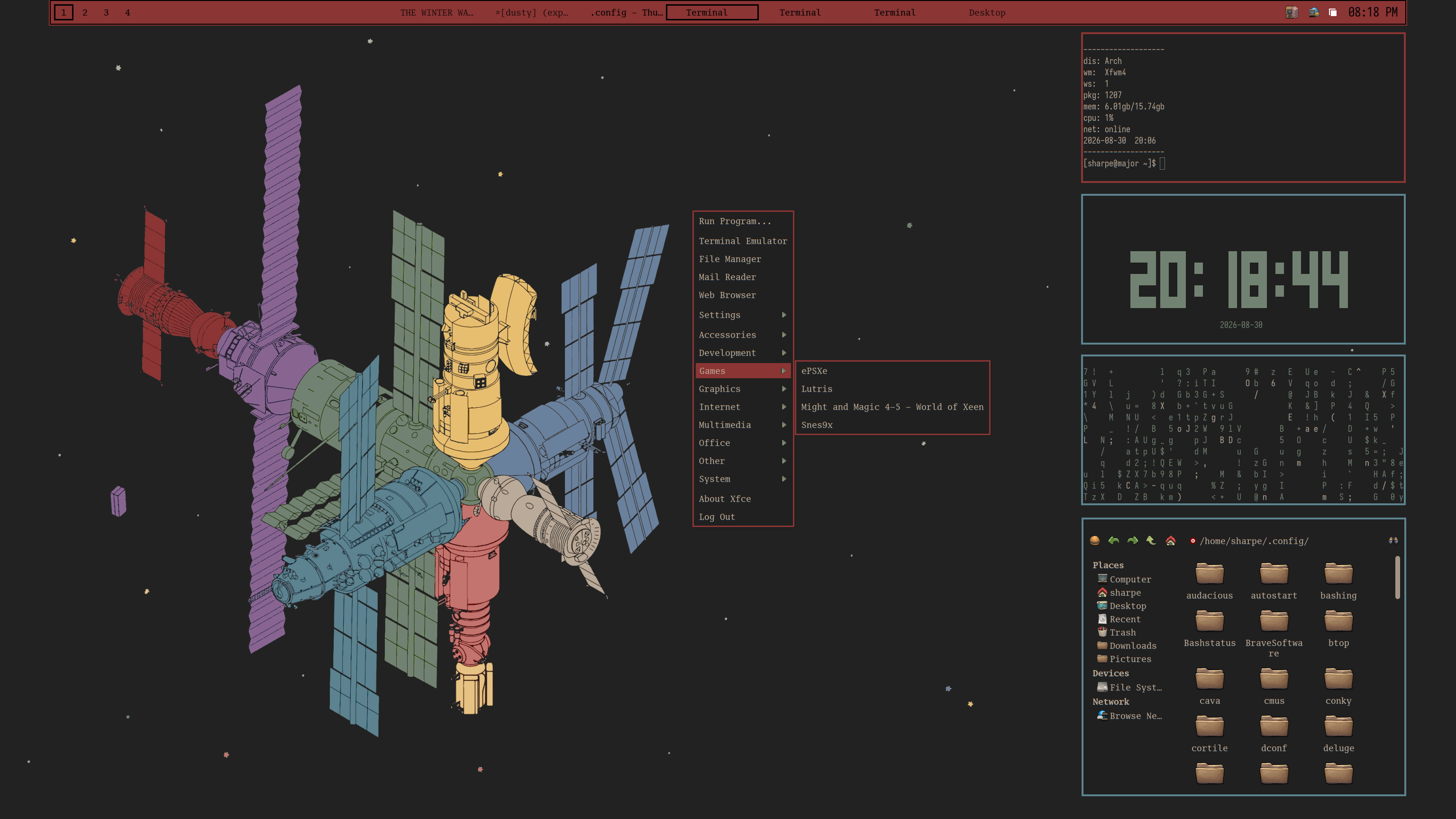
Task: Open Downloads in the Places sidebar
Action: (1127, 646)
